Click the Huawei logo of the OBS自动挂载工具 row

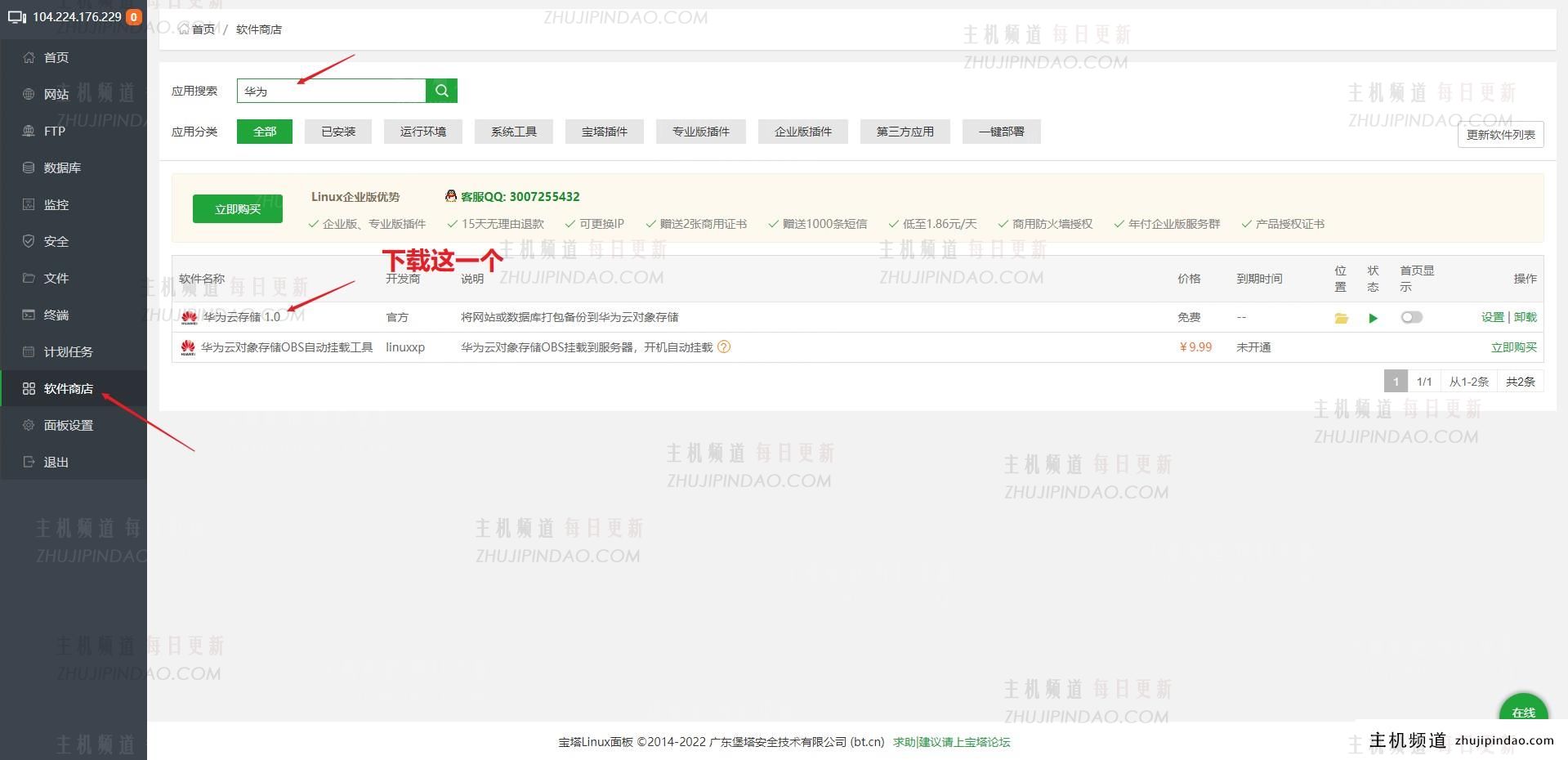click(188, 348)
